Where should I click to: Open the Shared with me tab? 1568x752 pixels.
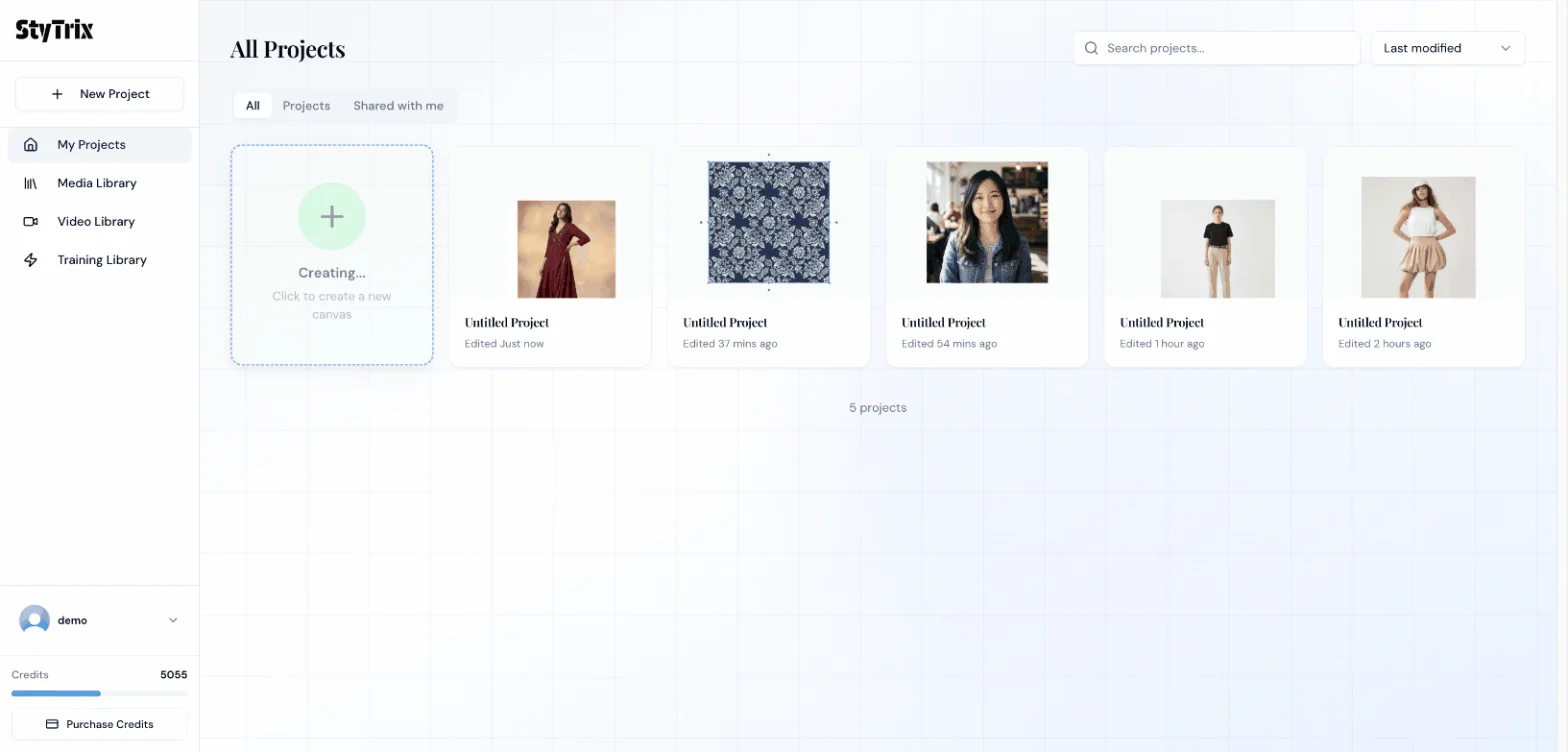coord(398,106)
